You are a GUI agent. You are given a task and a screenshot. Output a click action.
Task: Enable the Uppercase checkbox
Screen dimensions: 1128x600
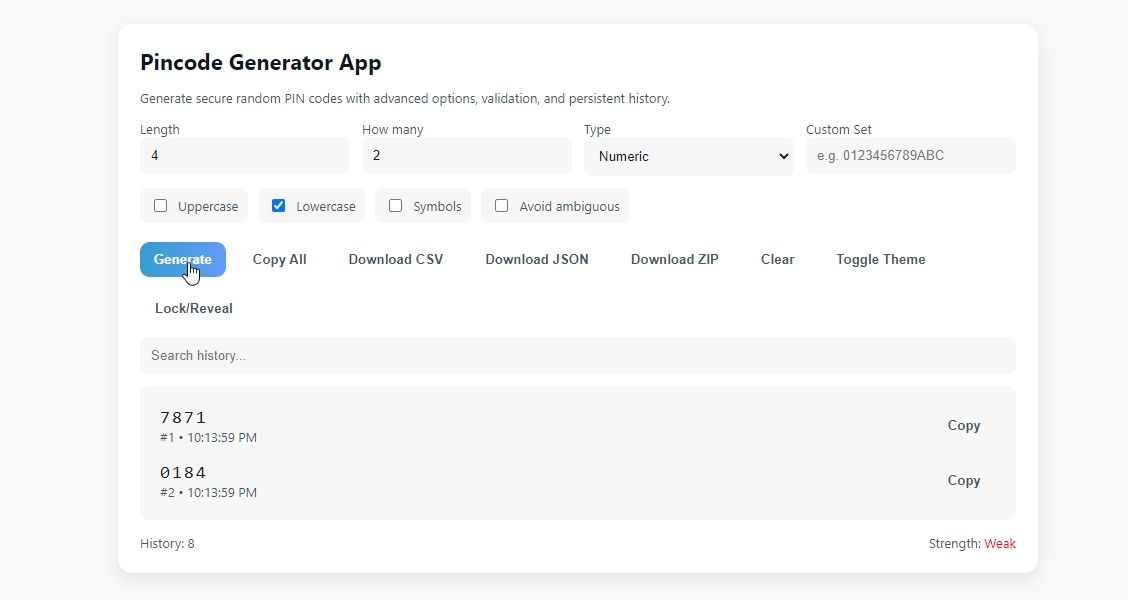pos(161,206)
